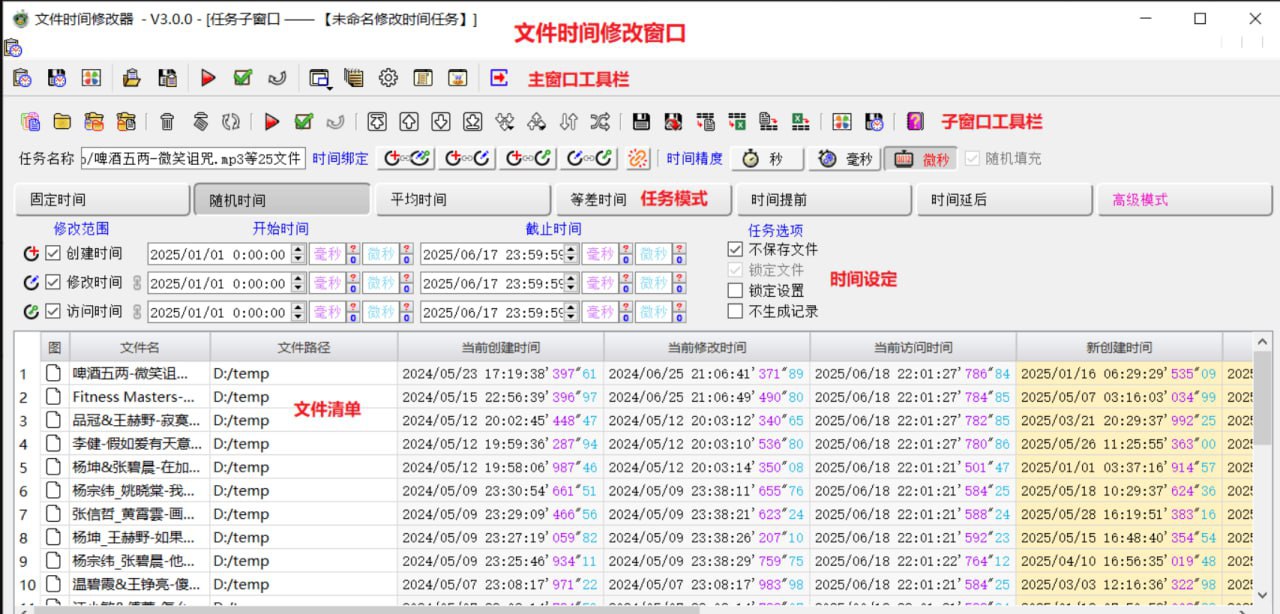
Task: Select the 毫秒 time precision button
Action: click(x=845, y=160)
